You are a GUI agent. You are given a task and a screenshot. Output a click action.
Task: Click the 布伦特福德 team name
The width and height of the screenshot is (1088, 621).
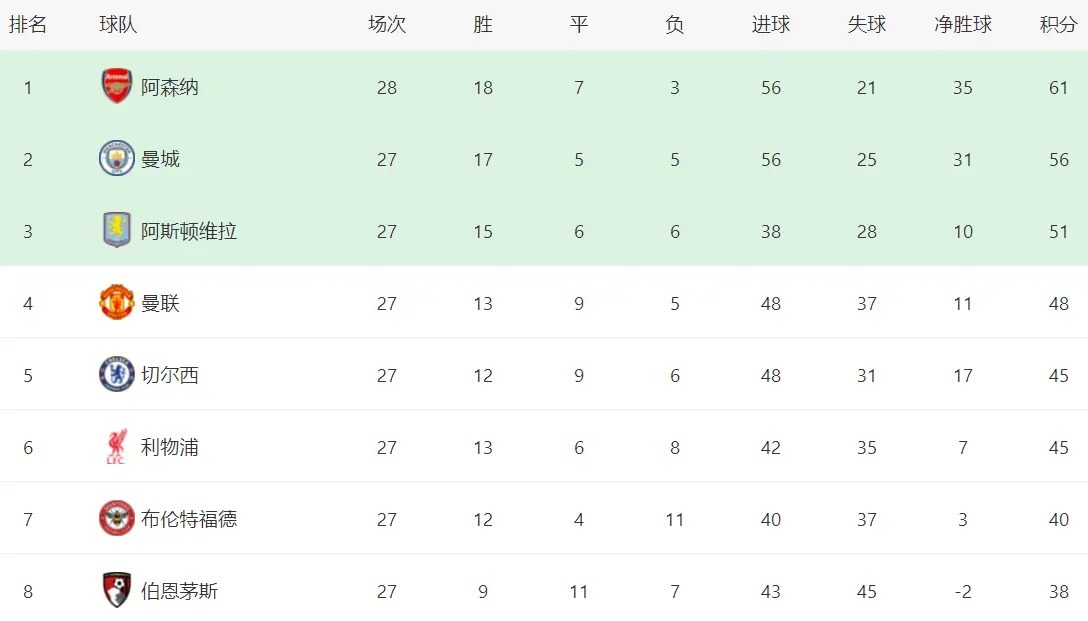189,519
